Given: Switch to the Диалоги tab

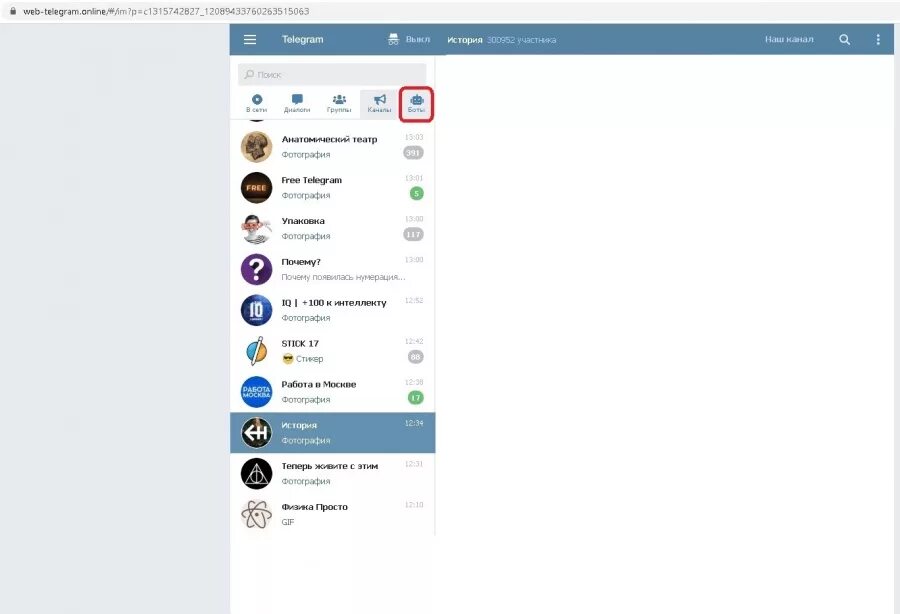Looking at the screenshot, I should tap(297, 103).
